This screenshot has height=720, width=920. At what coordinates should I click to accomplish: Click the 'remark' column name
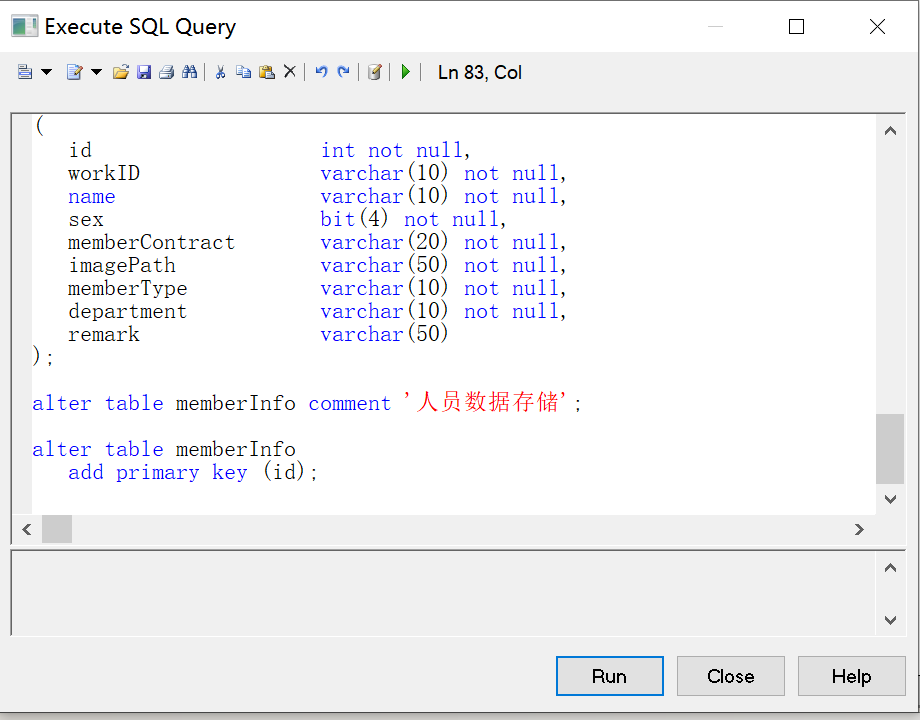[x=104, y=334]
